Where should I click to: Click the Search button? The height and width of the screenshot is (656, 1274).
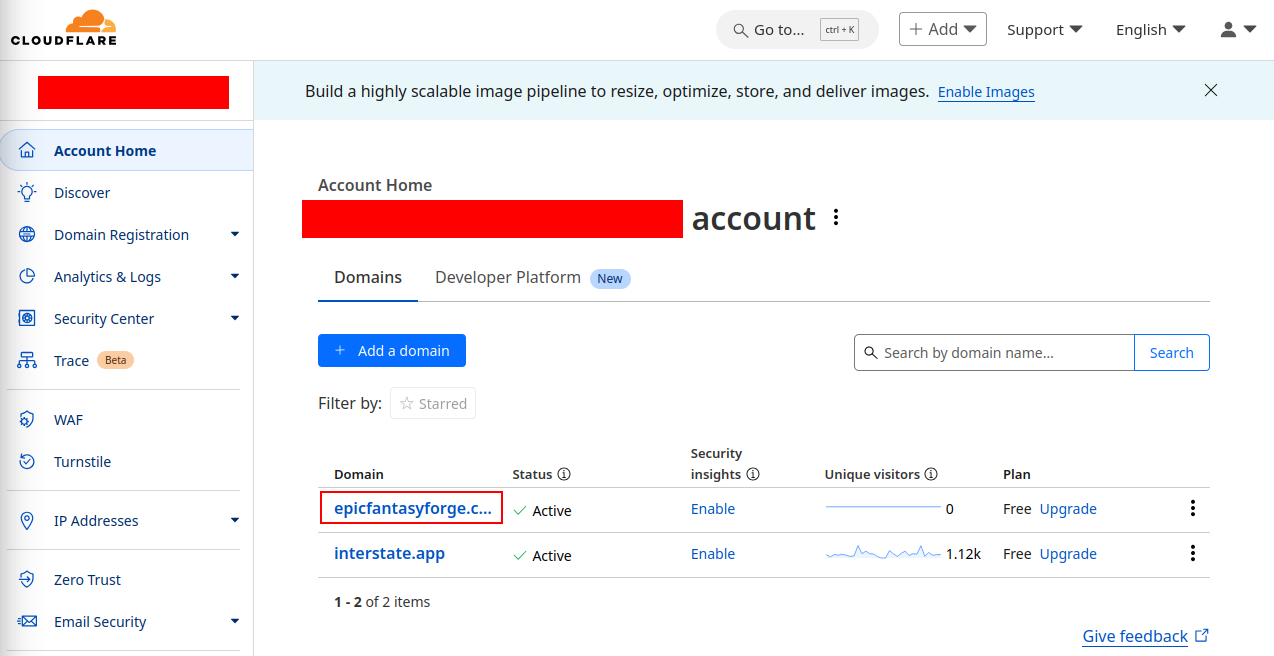[1171, 353]
